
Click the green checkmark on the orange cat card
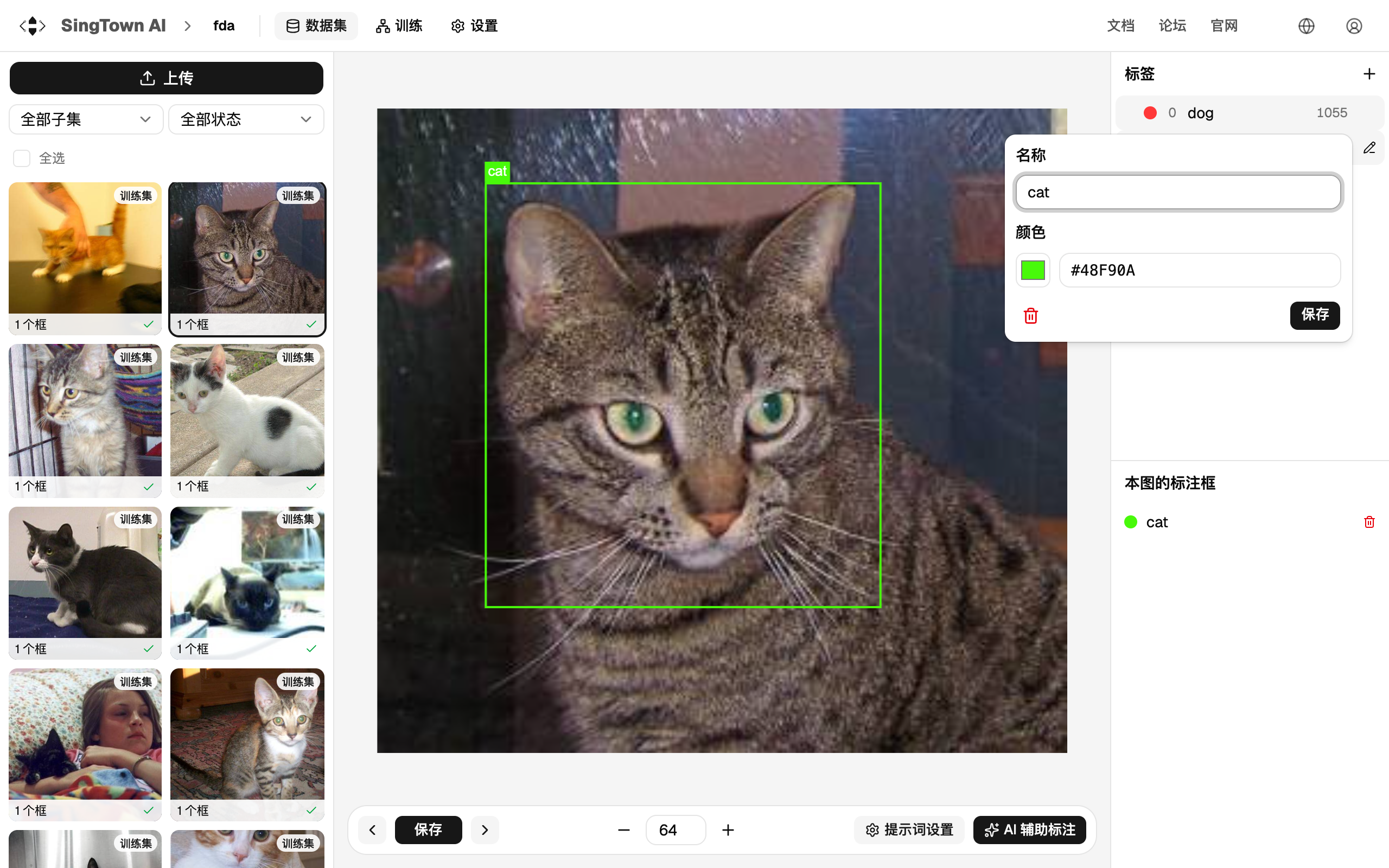point(149,325)
